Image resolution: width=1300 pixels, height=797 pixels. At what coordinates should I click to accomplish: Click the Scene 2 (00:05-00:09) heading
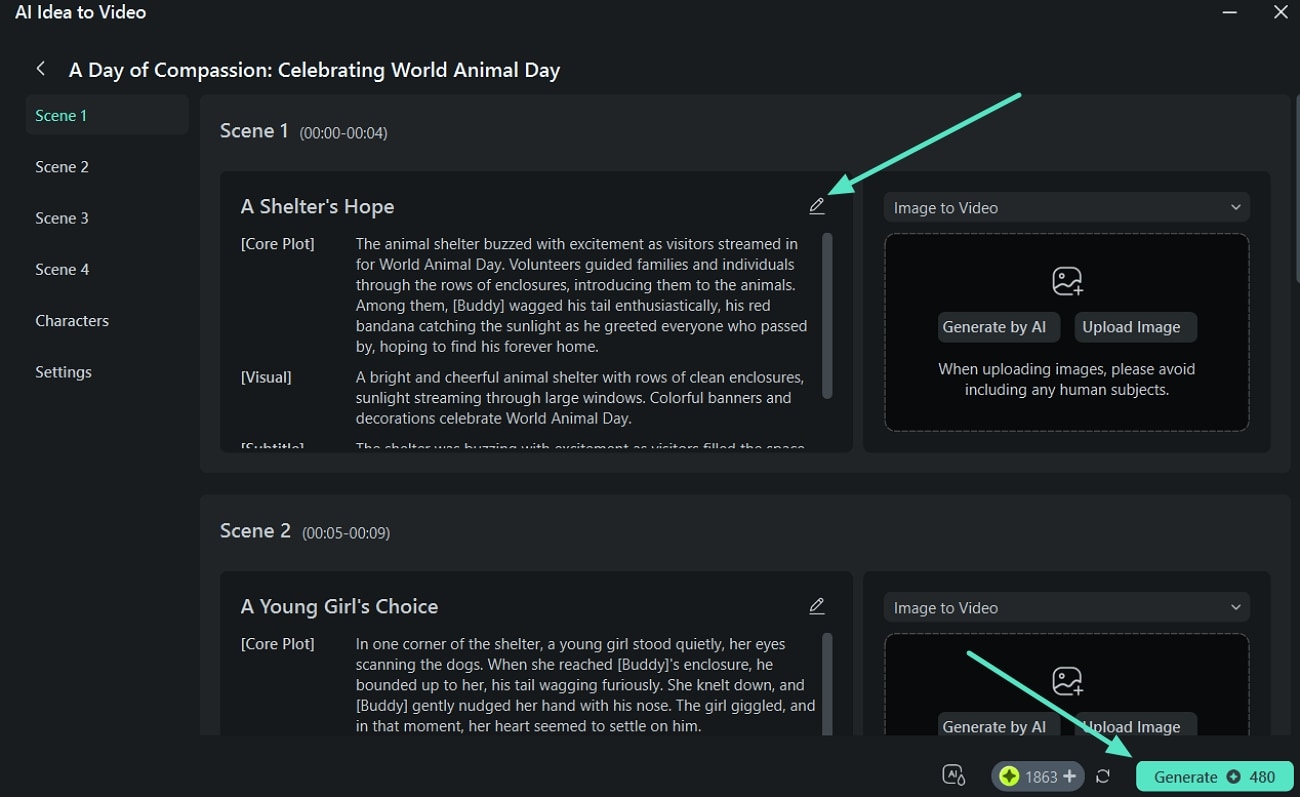(305, 531)
